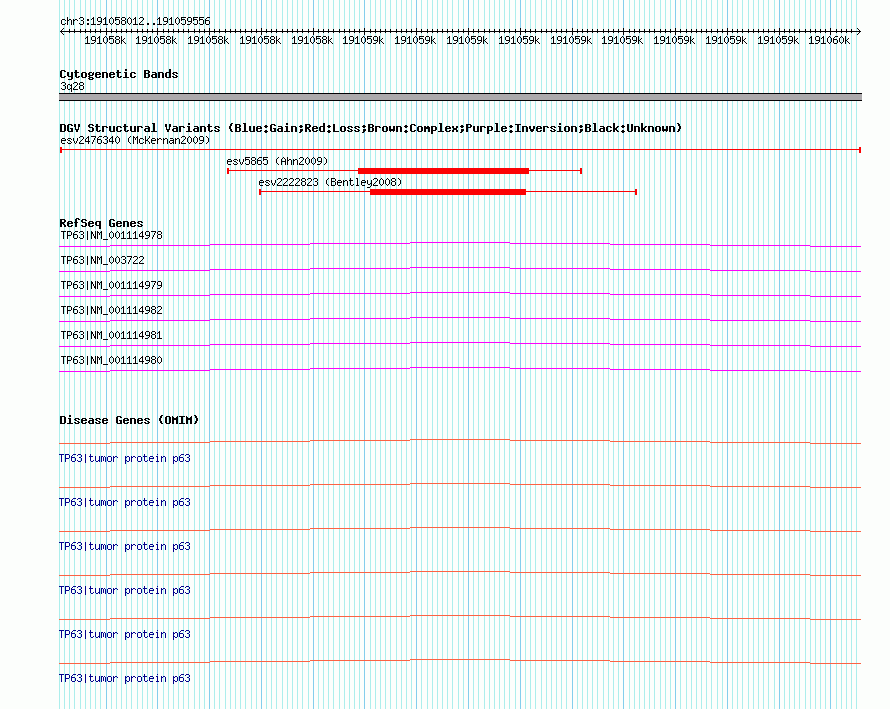Open transcript TP63|NM_001114979
The width and height of the screenshot is (890, 709).
click(111, 286)
